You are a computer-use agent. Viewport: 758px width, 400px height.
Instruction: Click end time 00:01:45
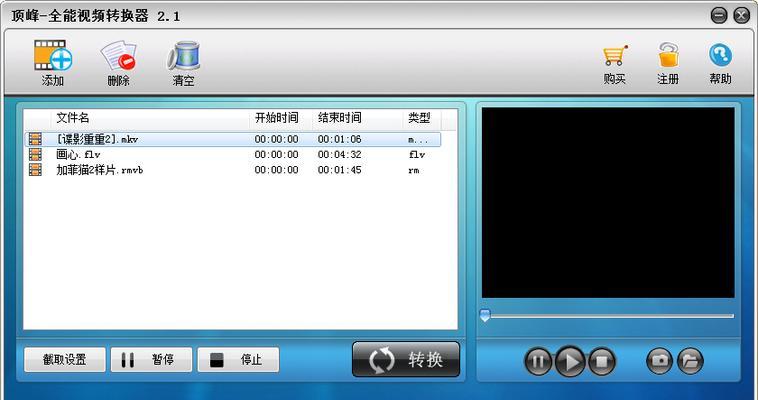click(x=339, y=170)
